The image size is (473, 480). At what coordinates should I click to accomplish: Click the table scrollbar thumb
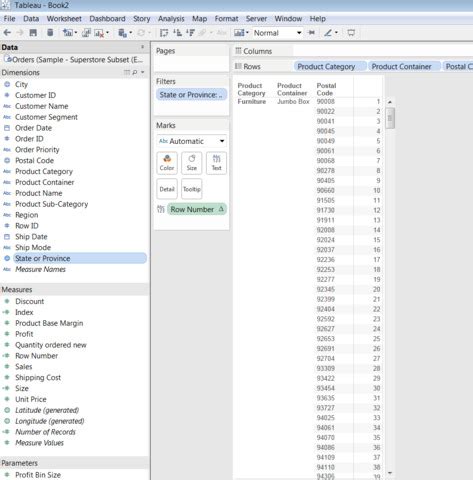390,118
